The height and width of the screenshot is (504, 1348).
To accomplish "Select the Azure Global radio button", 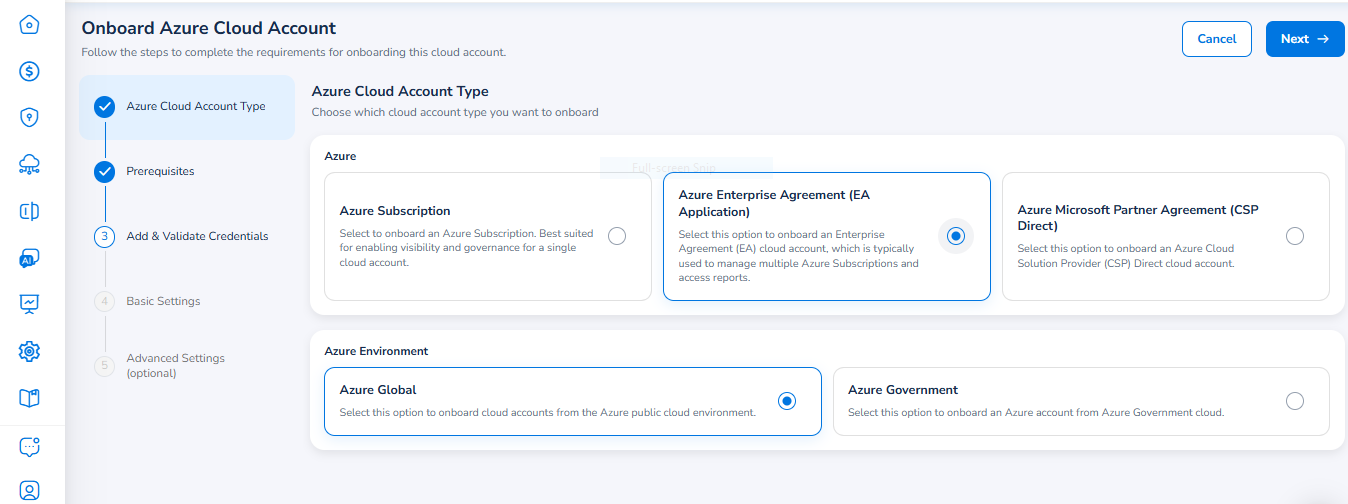I will coord(787,401).
